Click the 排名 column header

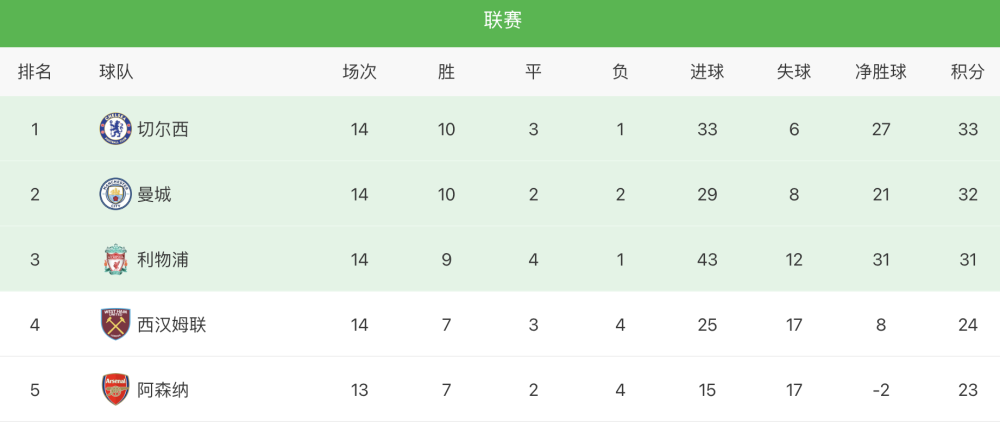[x=34, y=72]
